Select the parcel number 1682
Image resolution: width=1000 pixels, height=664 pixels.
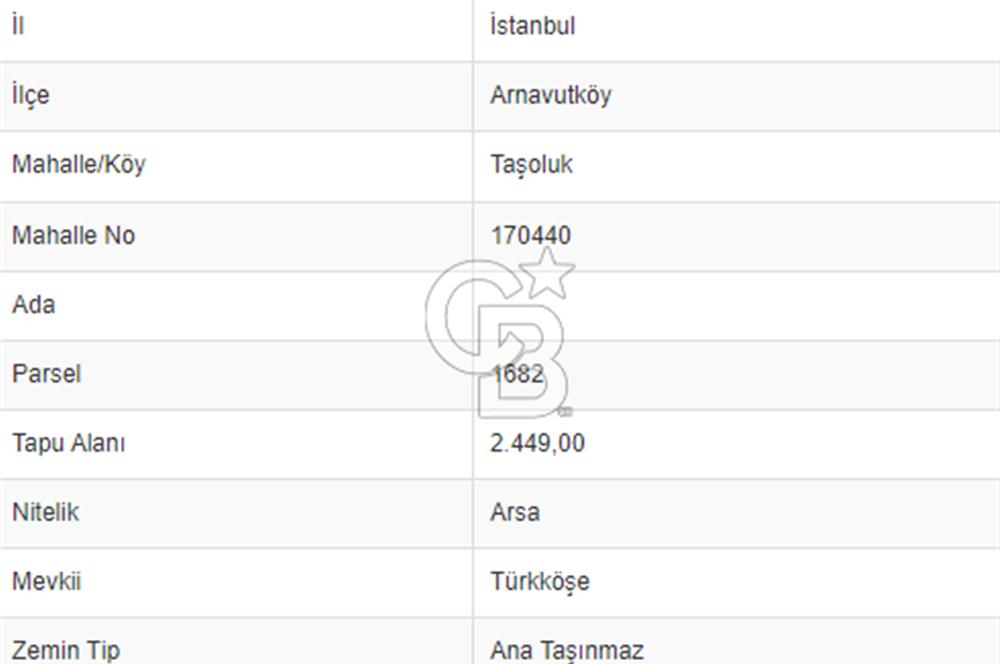tap(517, 373)
